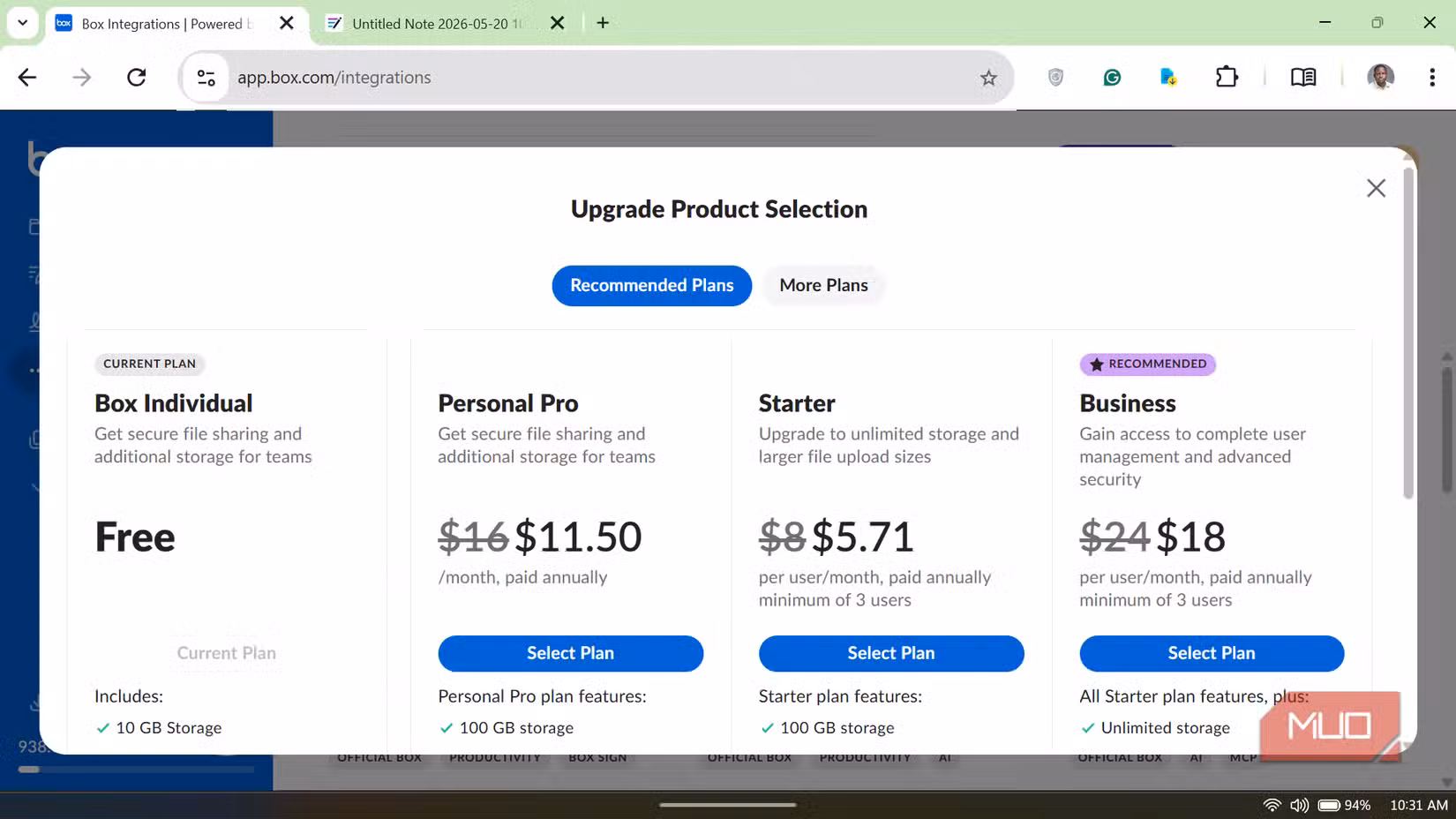Open the Grammarly extension icon
This screenshot has height=819, width=1456.
[x=1112, y=78]
